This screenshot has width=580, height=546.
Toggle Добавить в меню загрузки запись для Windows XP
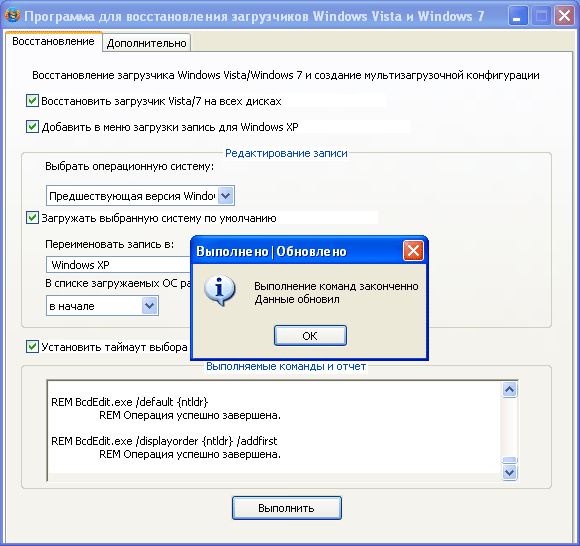pos(32,127)
